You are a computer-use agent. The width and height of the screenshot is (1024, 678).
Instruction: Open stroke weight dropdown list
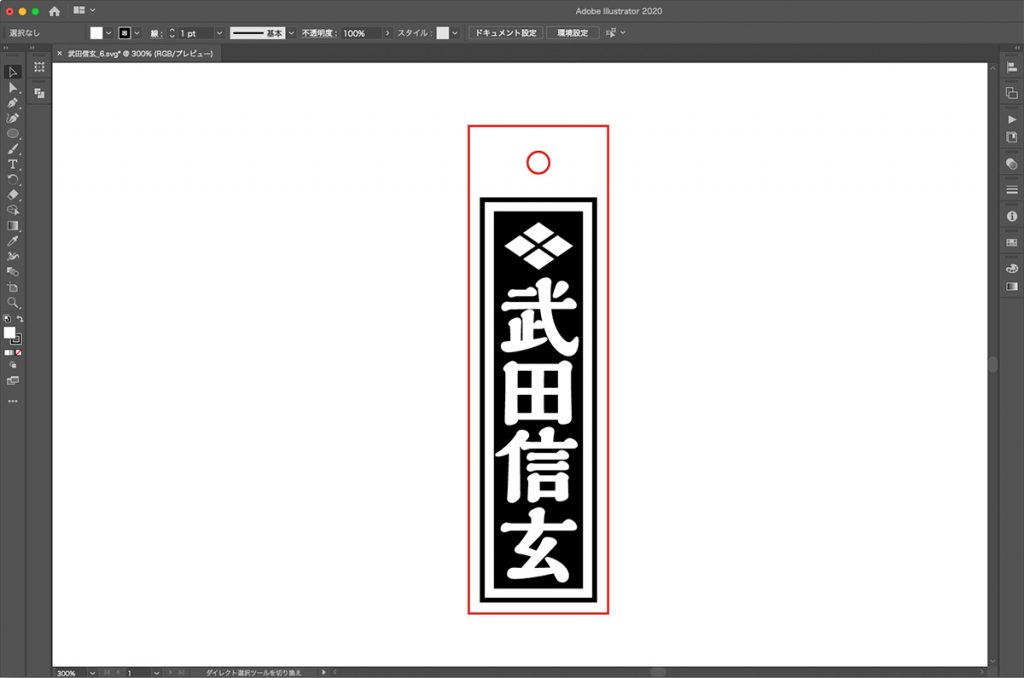point(219,33)
